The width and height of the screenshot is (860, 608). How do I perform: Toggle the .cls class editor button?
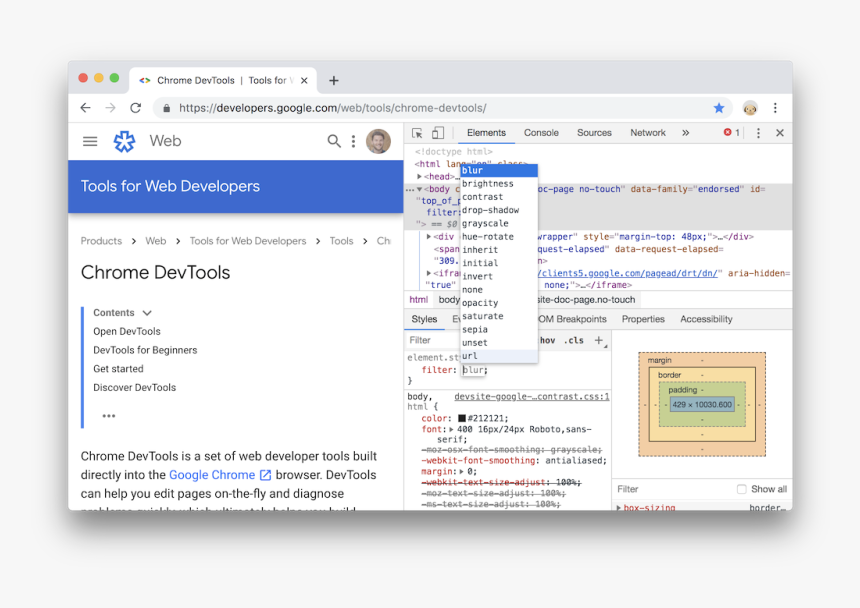574,340
